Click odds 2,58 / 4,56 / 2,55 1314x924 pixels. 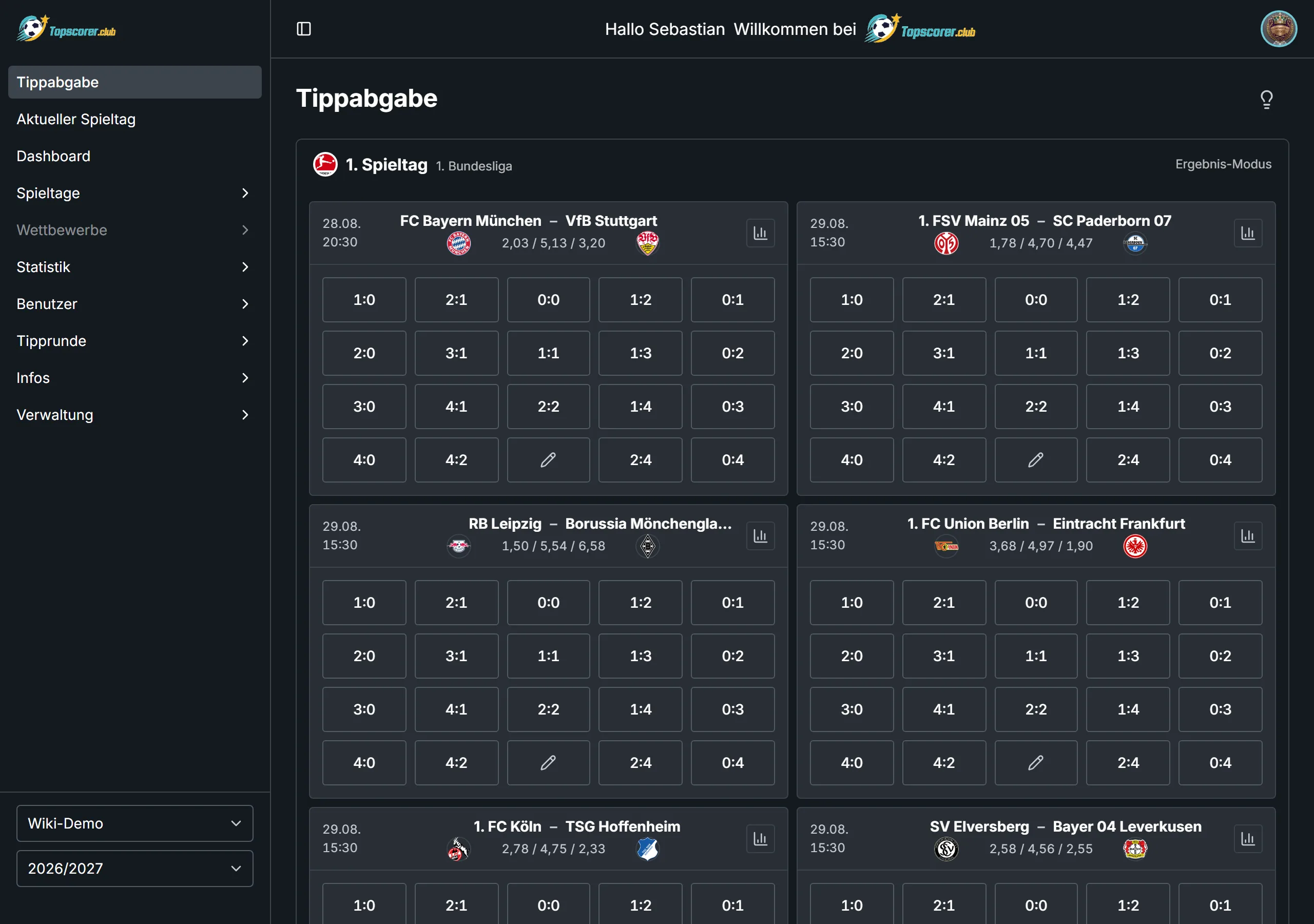point(1041,849)
